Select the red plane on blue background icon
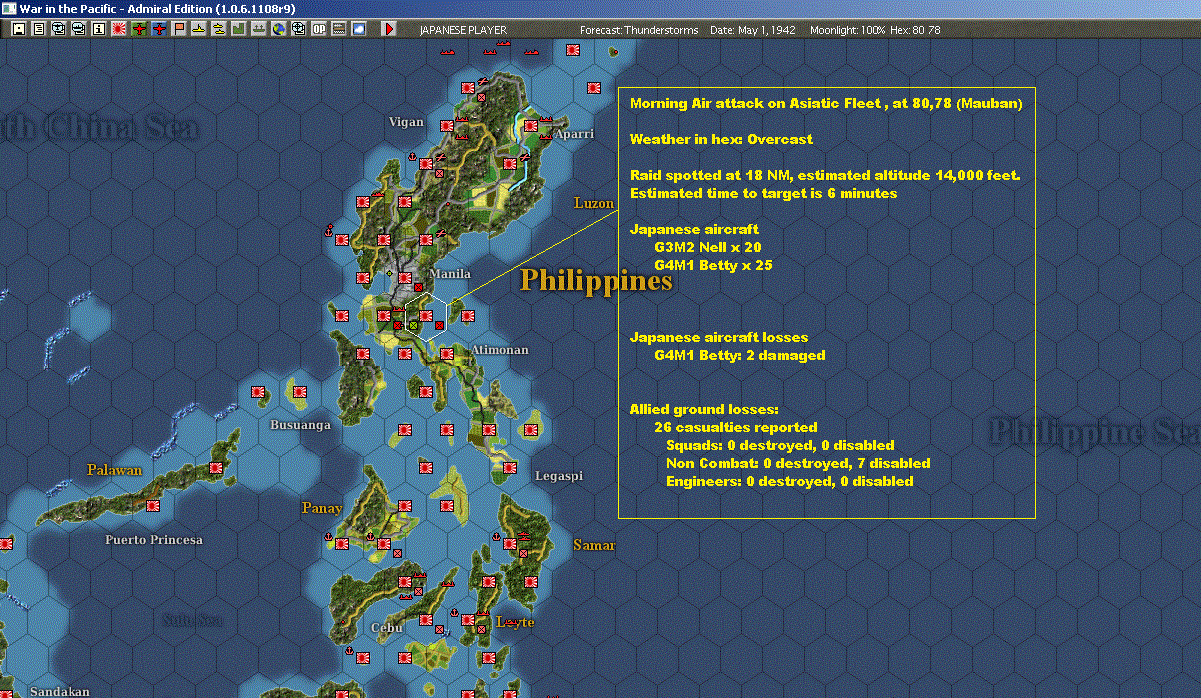 158,29
